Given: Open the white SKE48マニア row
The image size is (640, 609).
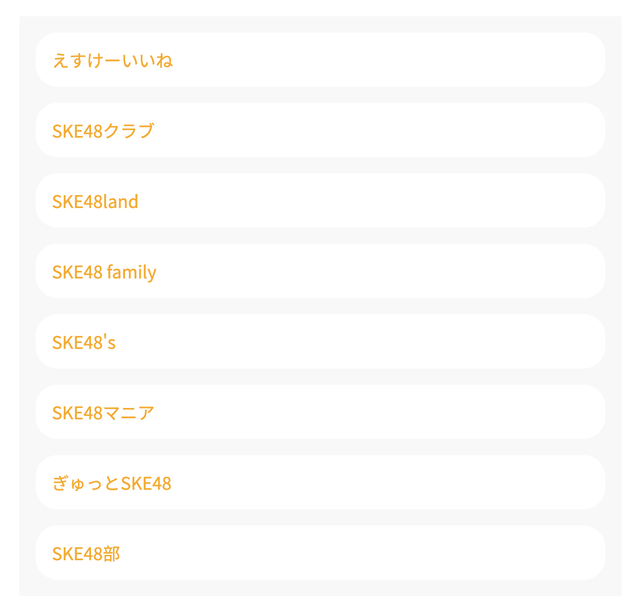Looking at the screenshot, I should point(320,412).
